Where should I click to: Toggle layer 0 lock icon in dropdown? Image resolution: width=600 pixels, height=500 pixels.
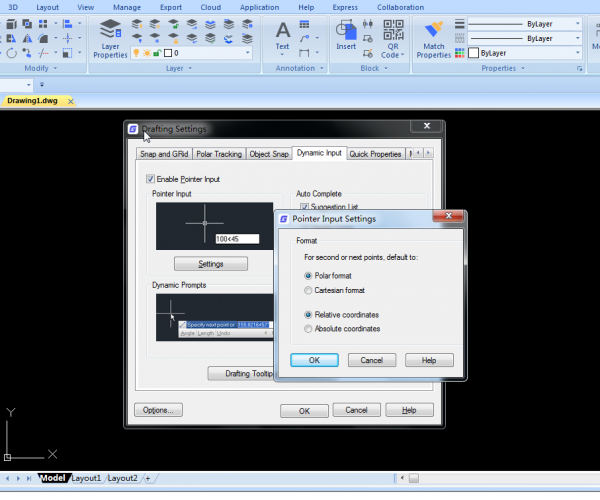[157, 53]
